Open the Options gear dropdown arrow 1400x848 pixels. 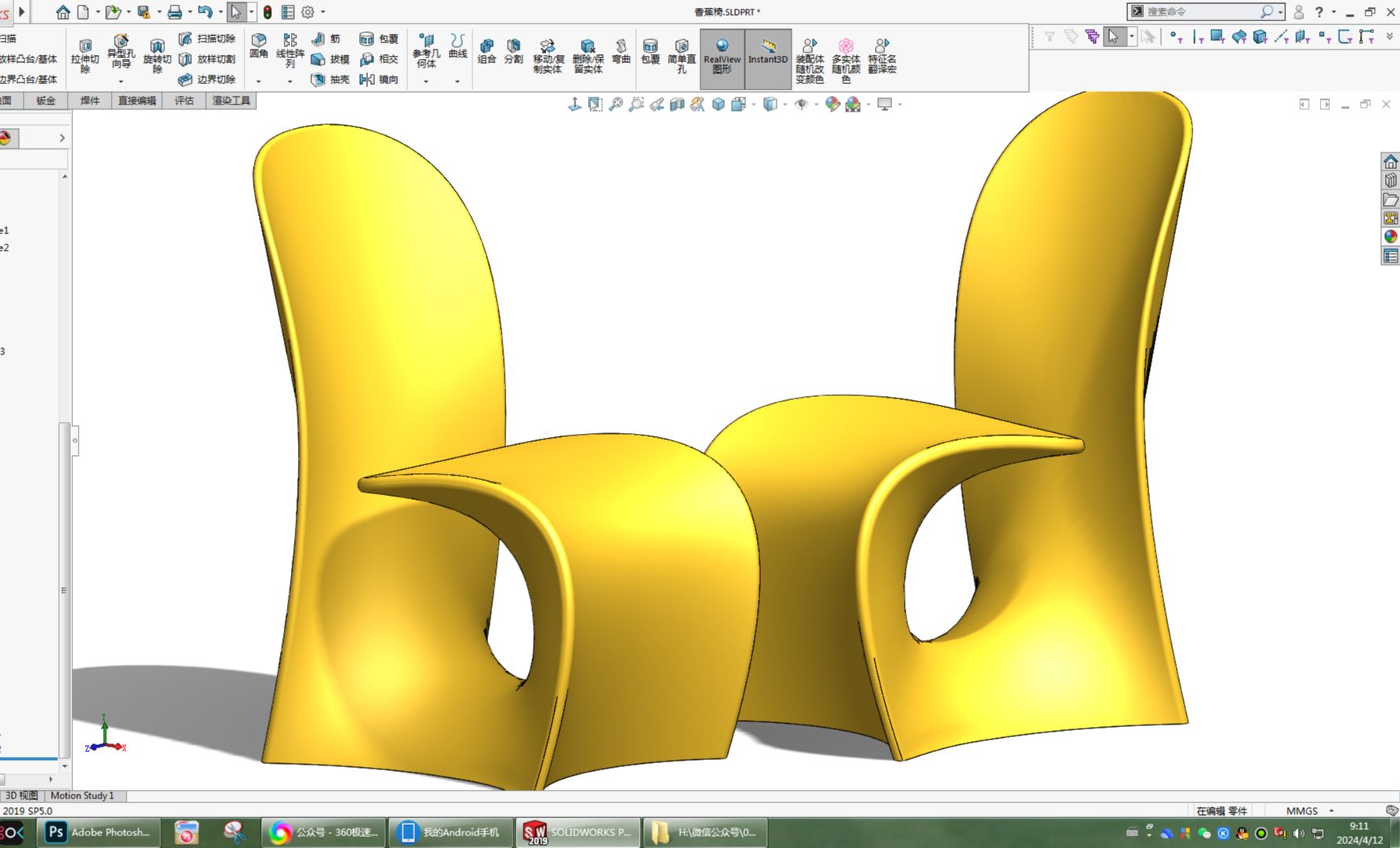[323, 12]
